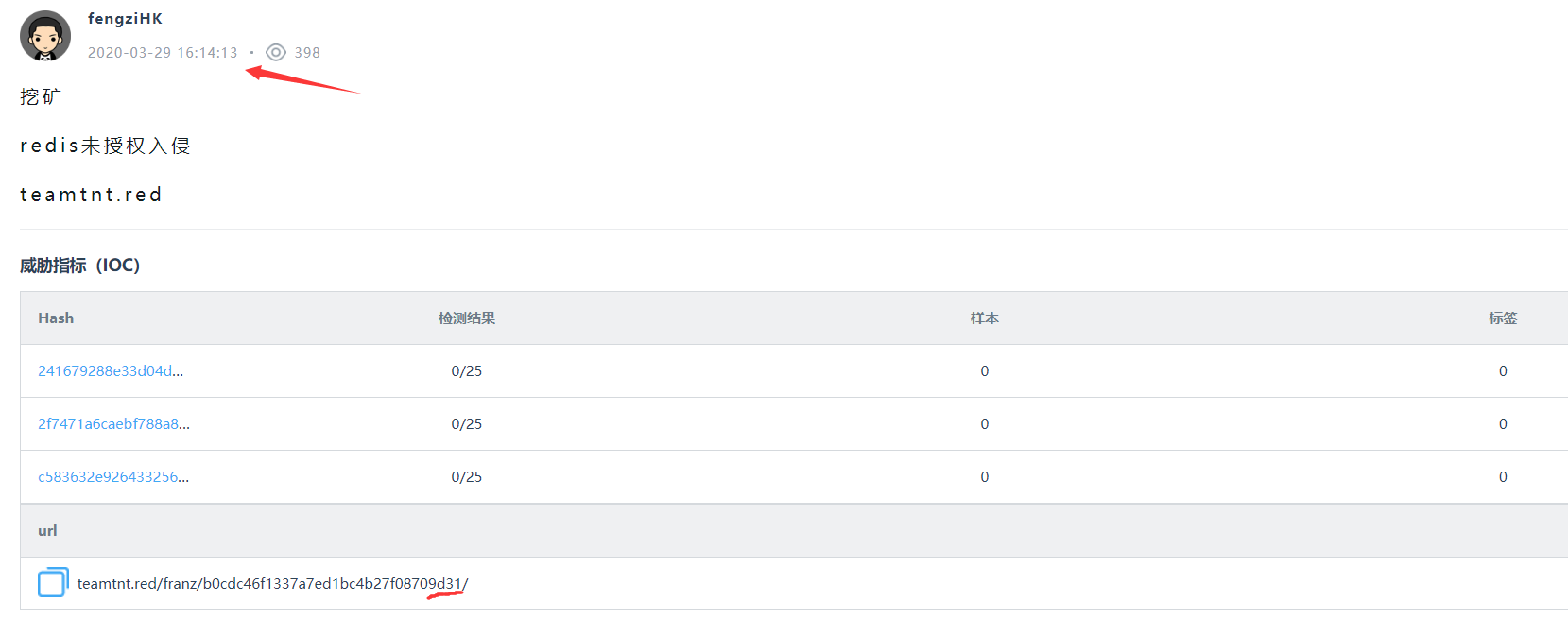Click the teamtnt.red/franz URL text
1568x618 pixels.
(x=272, y=584)
